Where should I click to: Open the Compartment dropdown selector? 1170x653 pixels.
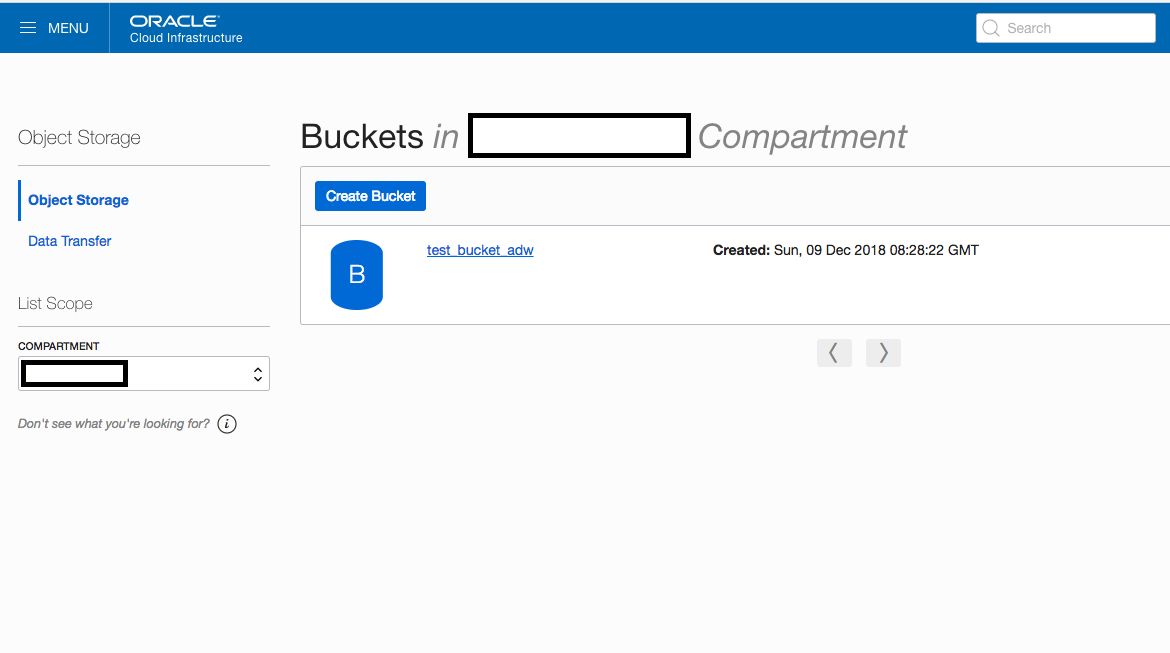pyautogui.click(x=144, y=373)
